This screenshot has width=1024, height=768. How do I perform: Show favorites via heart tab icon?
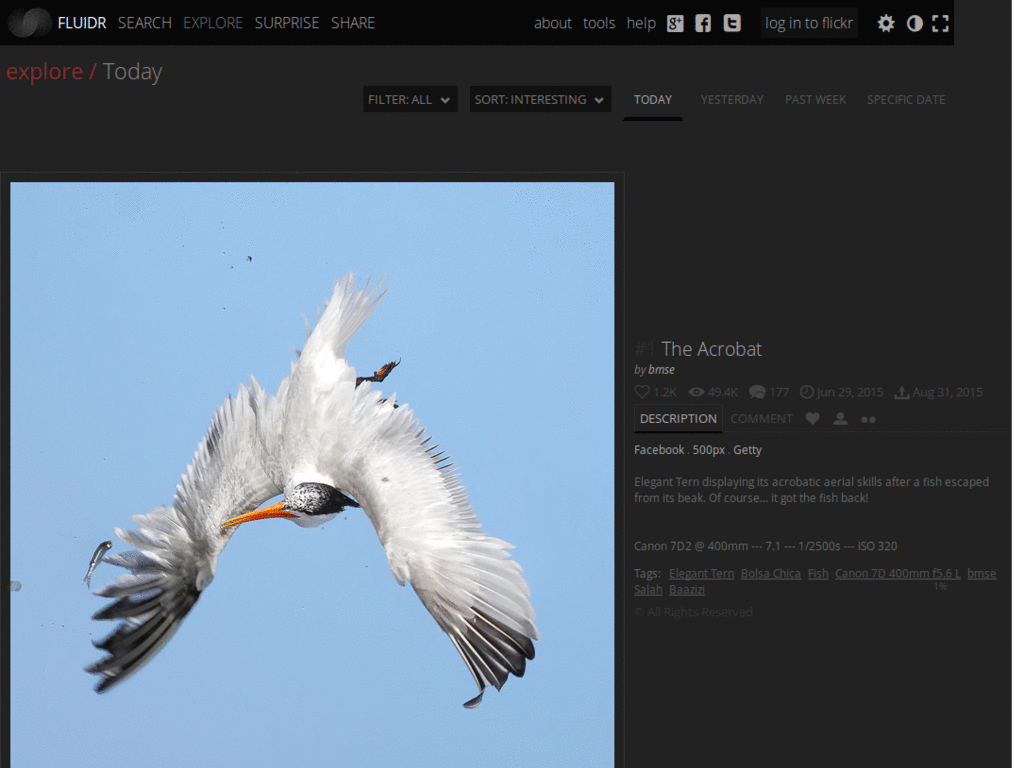pos(812,419)
